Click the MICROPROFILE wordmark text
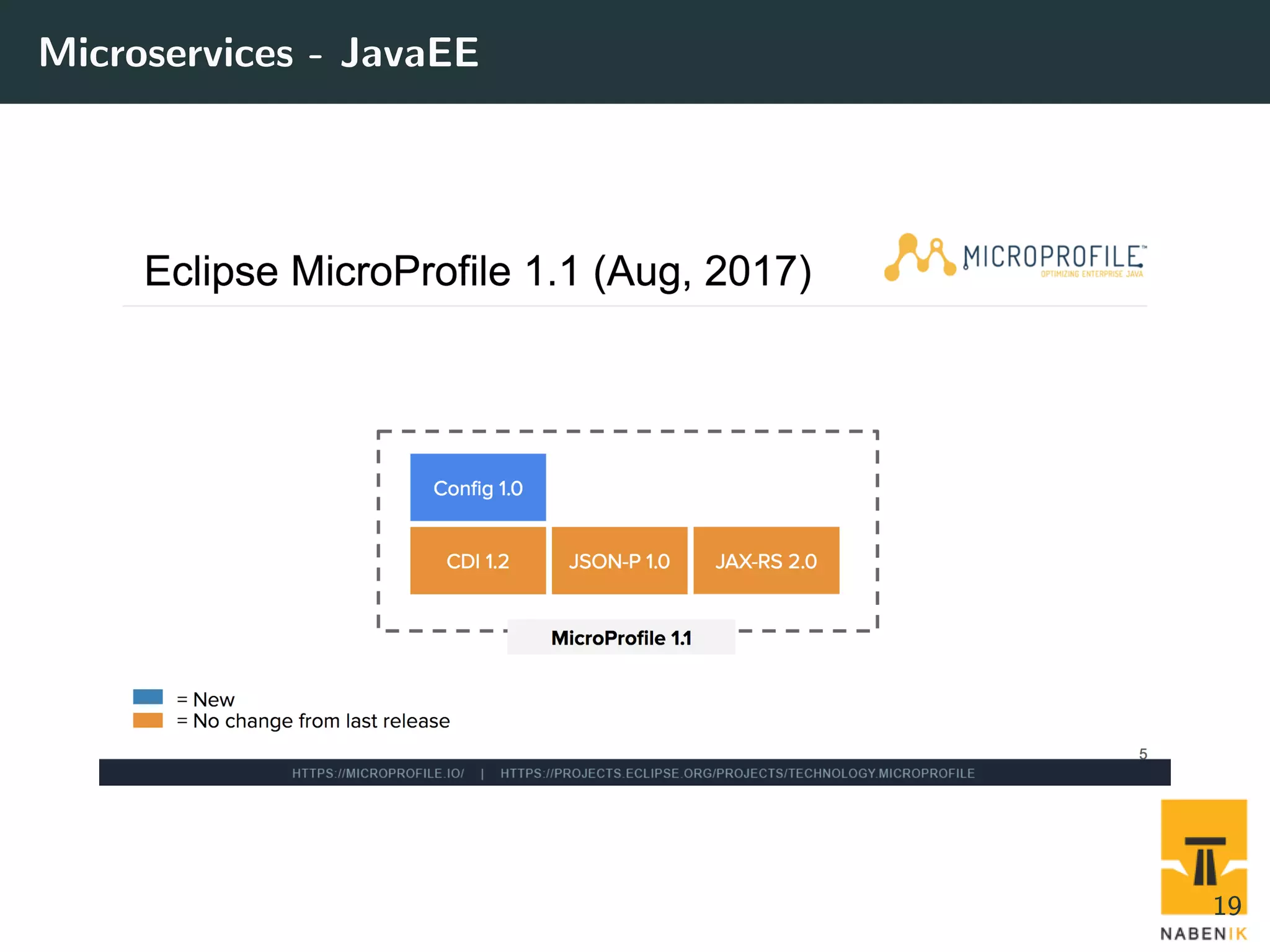Viewport: 1270px width, 952px height. click(1052, 256)
